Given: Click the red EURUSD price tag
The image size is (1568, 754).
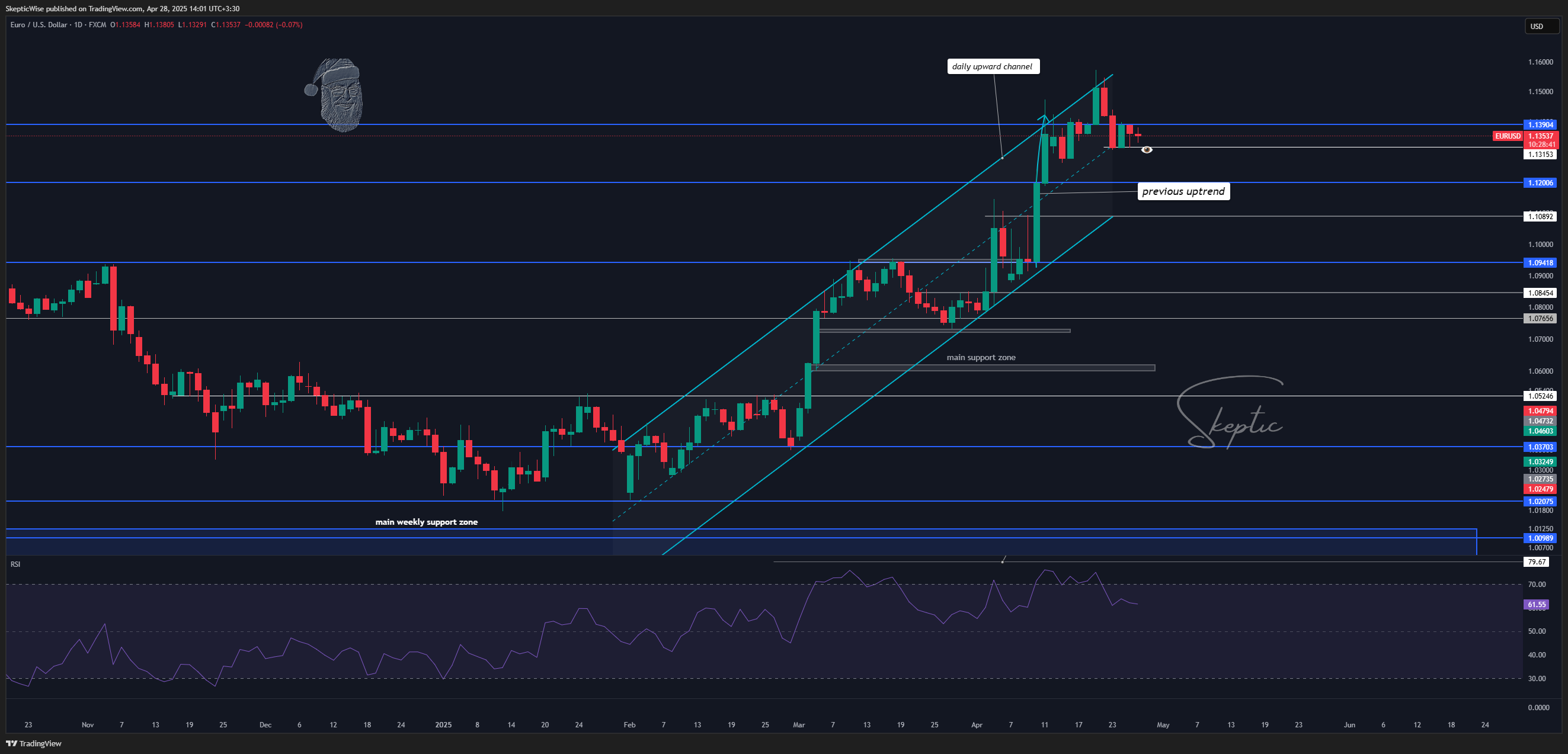Looking at the screenshot, I should tap(1508, 136).
